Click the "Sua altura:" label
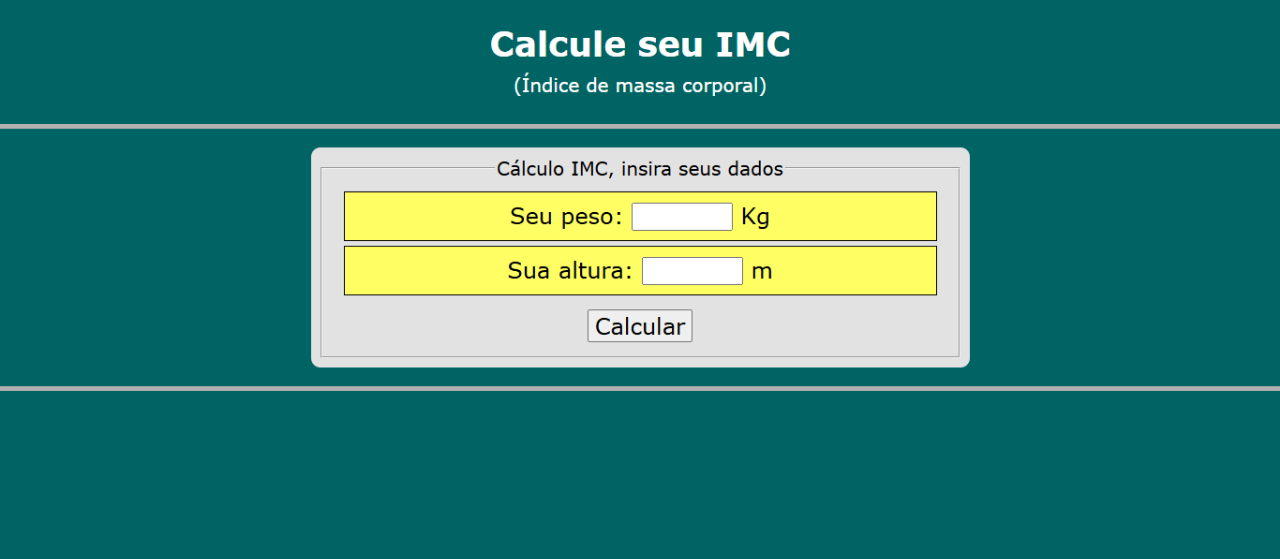The height and width of the screenshot is (559, 1280). 570,271
